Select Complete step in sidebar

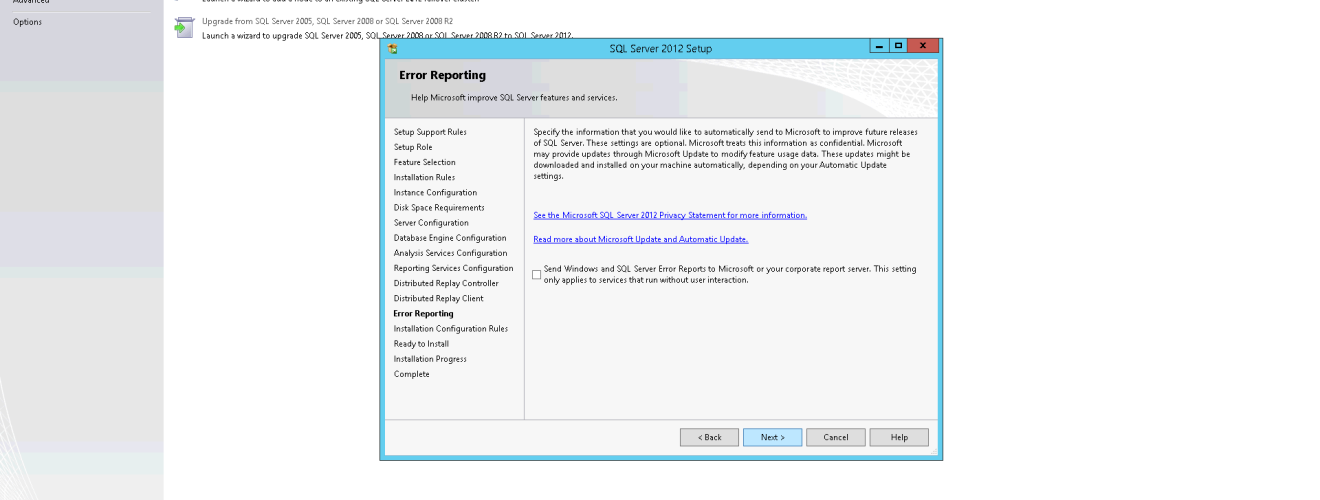[x=411, y=374]
